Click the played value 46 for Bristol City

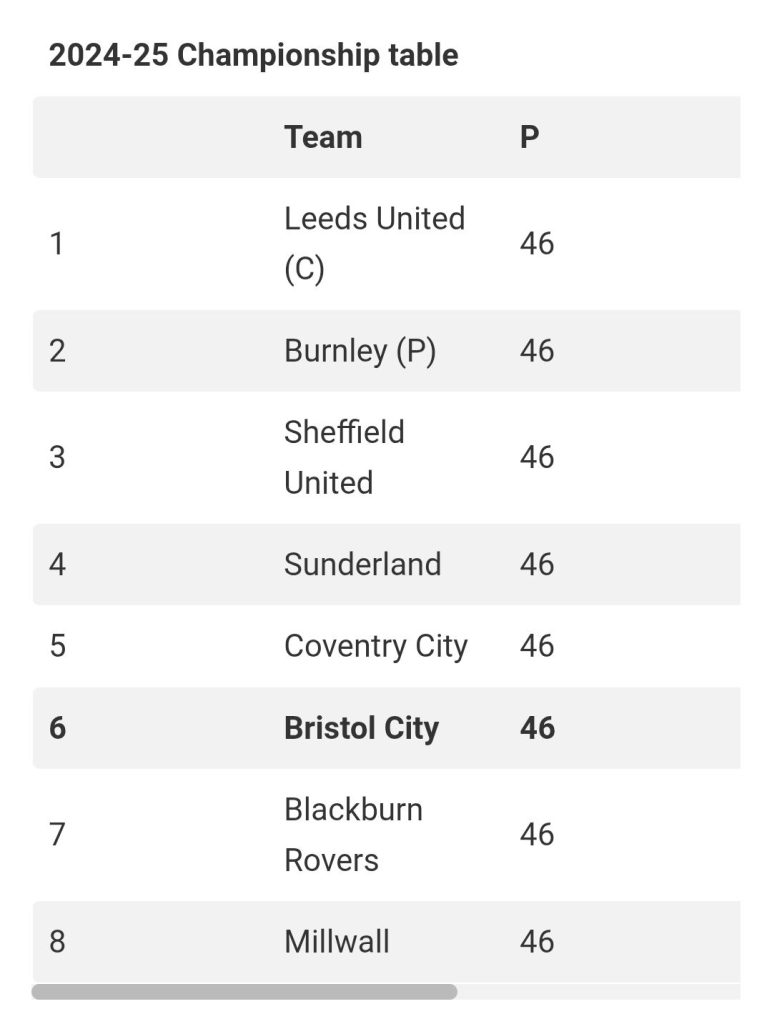coord(538,728)
